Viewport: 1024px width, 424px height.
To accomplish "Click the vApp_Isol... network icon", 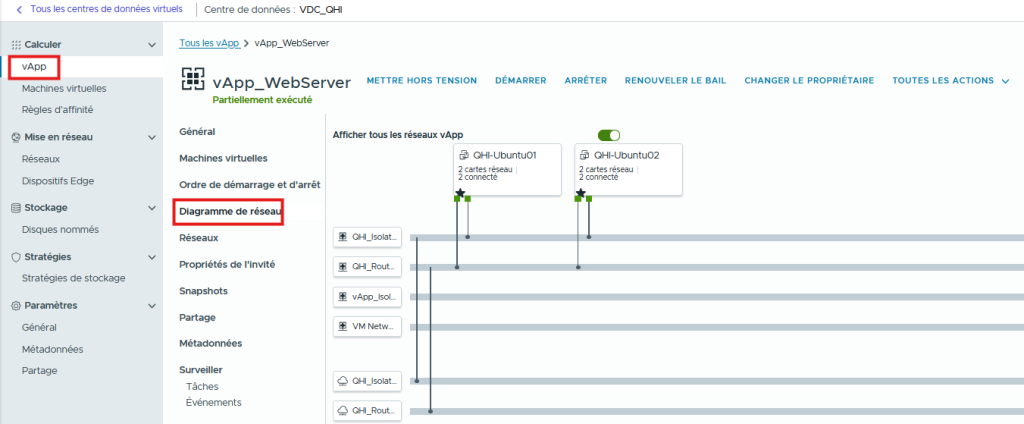I will click(343, 297).
